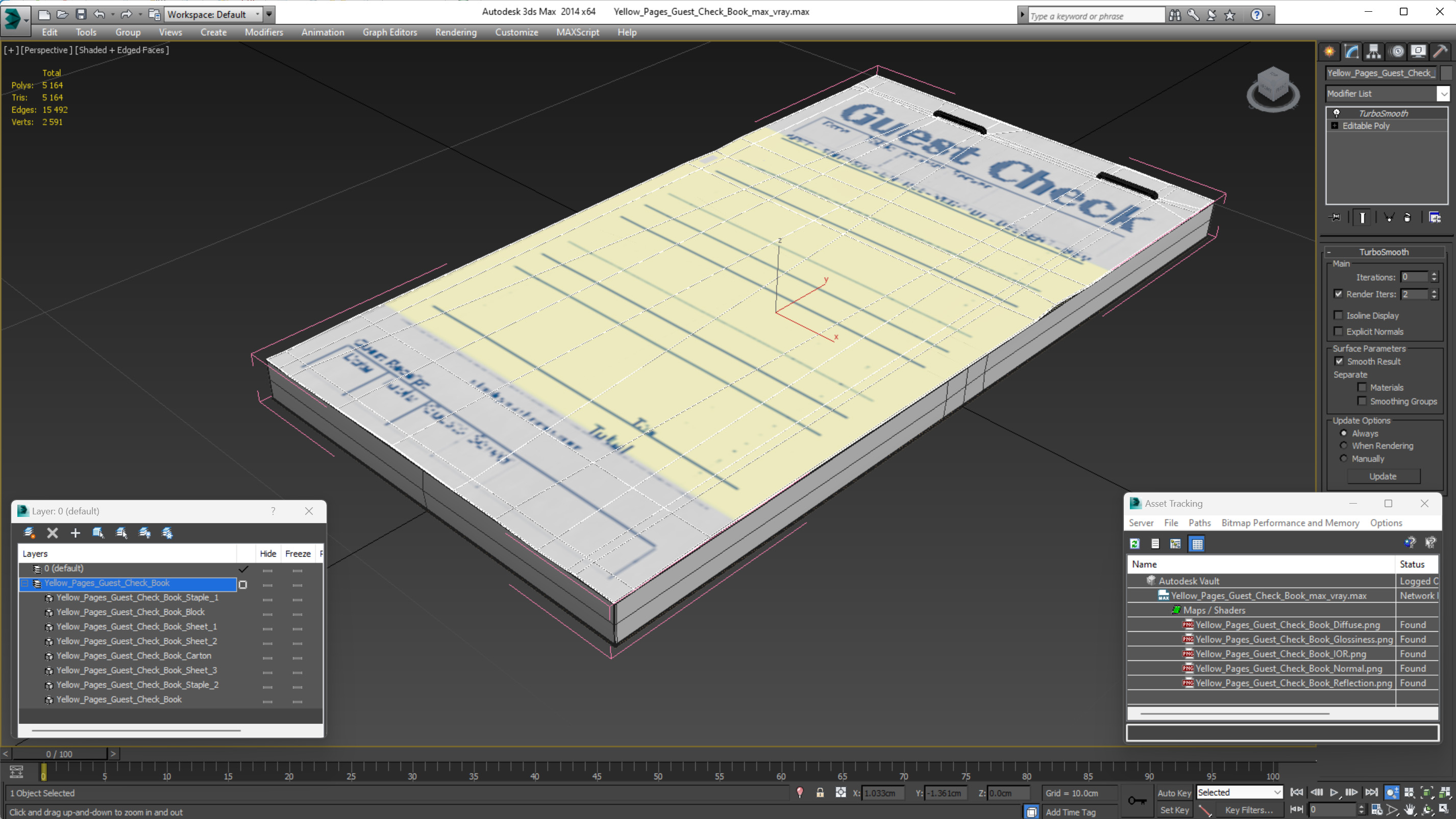This screenshot has height=819, width=1456.
Task: Open the Selected key filter dropdown
Action: [x=1240, y=792]
